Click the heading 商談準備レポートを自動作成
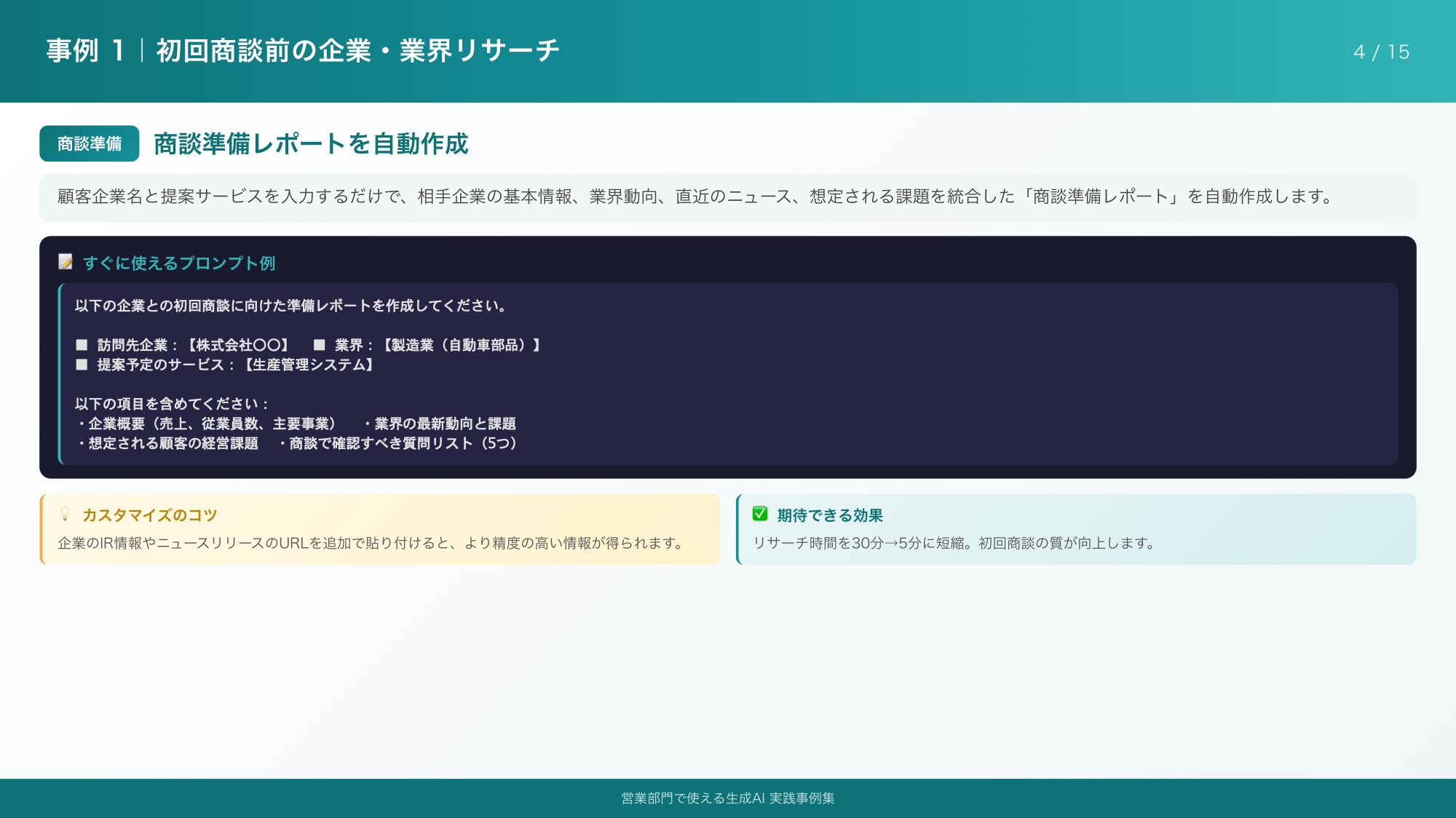 coord(311,143)
